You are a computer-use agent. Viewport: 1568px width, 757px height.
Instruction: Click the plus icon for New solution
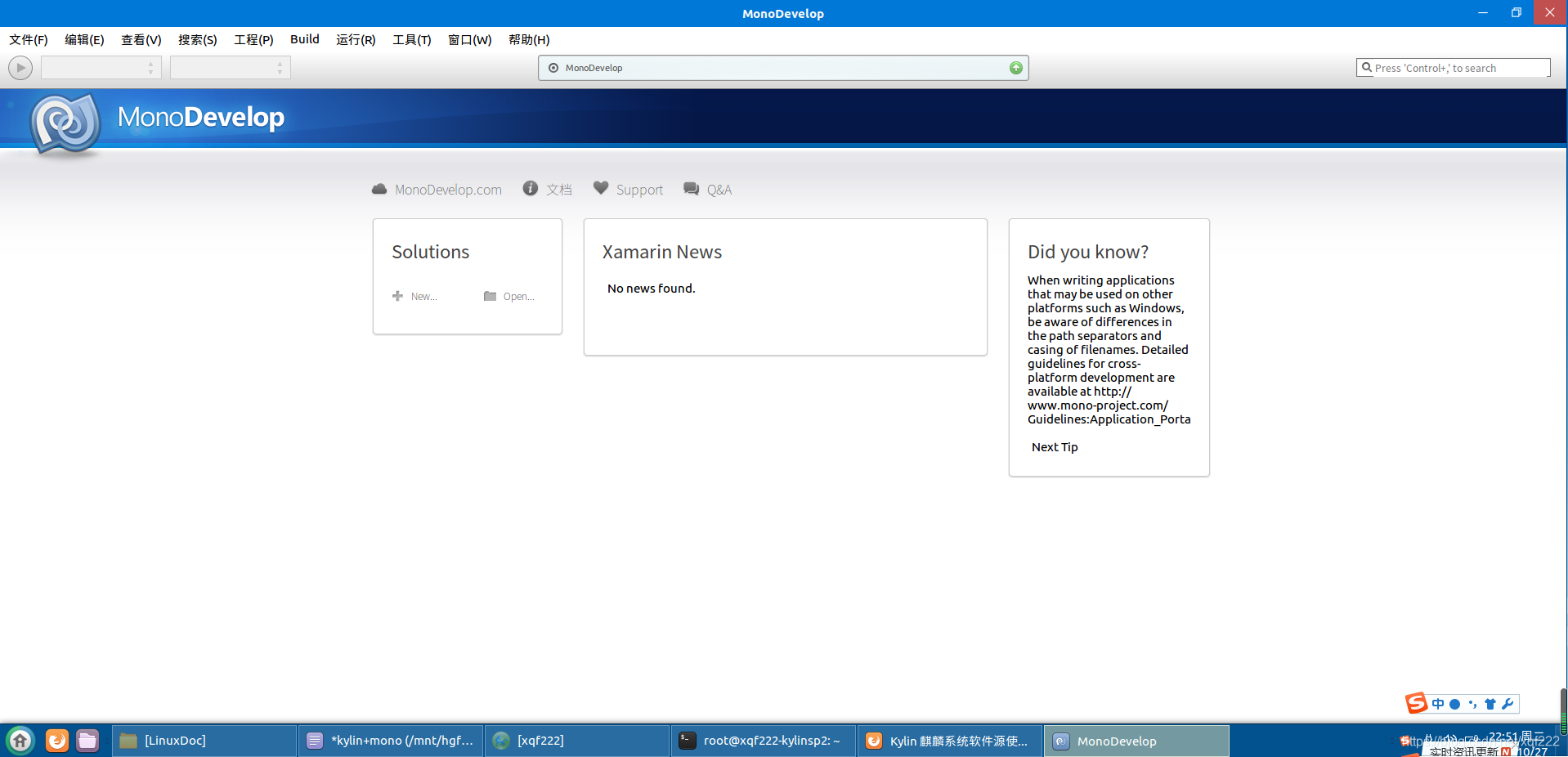point(397,296)
